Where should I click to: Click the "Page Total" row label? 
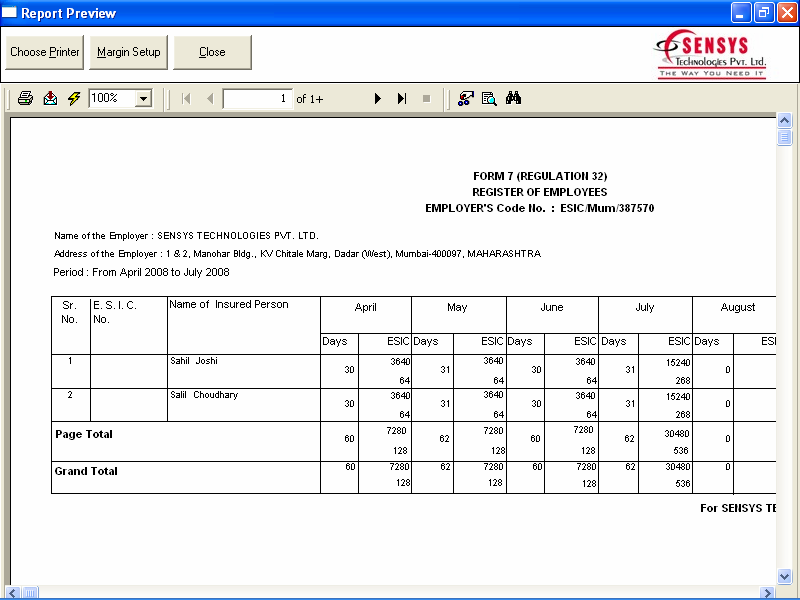click(x=84, y=434)
